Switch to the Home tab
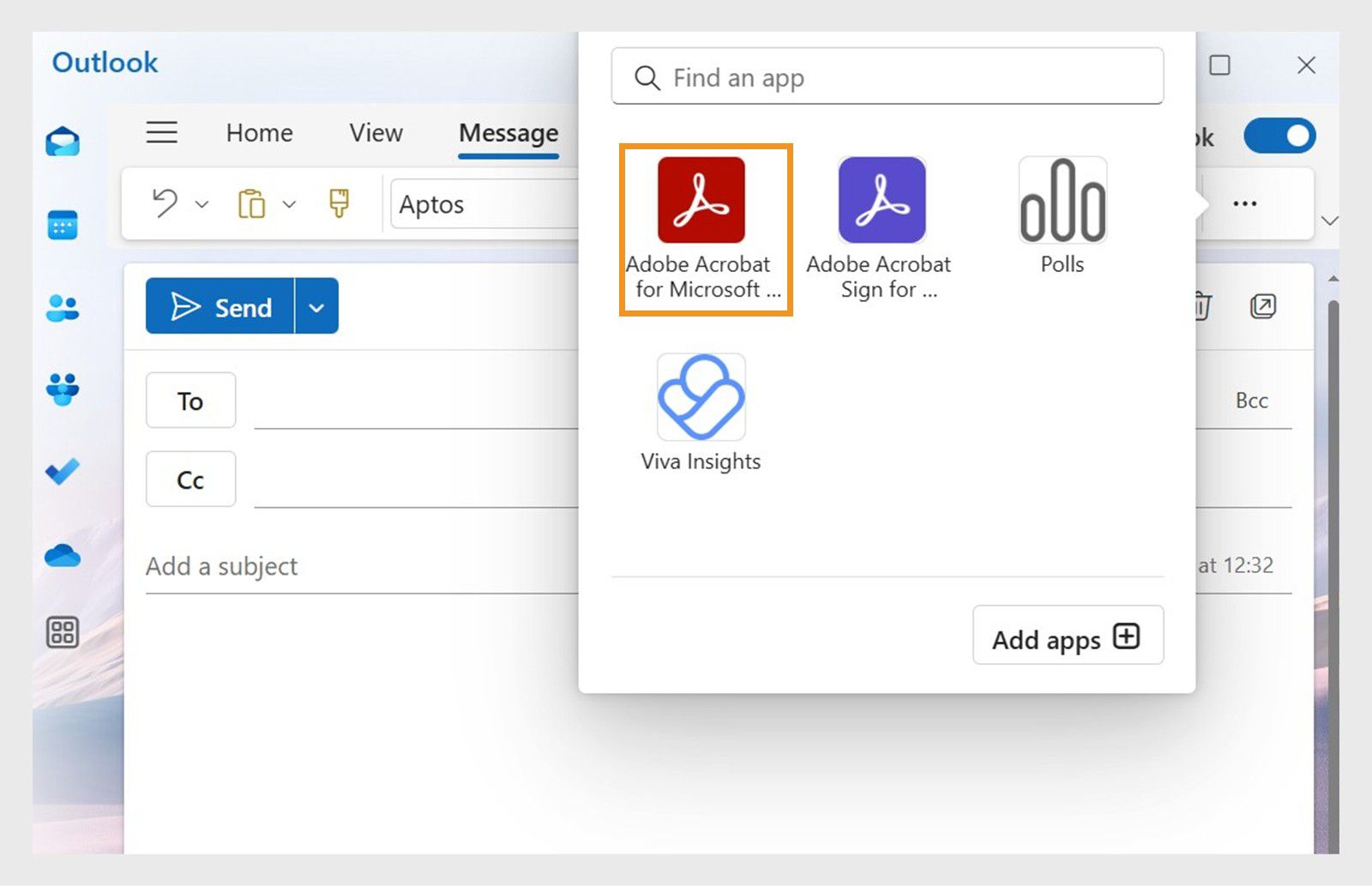 (x=258, y=133)
